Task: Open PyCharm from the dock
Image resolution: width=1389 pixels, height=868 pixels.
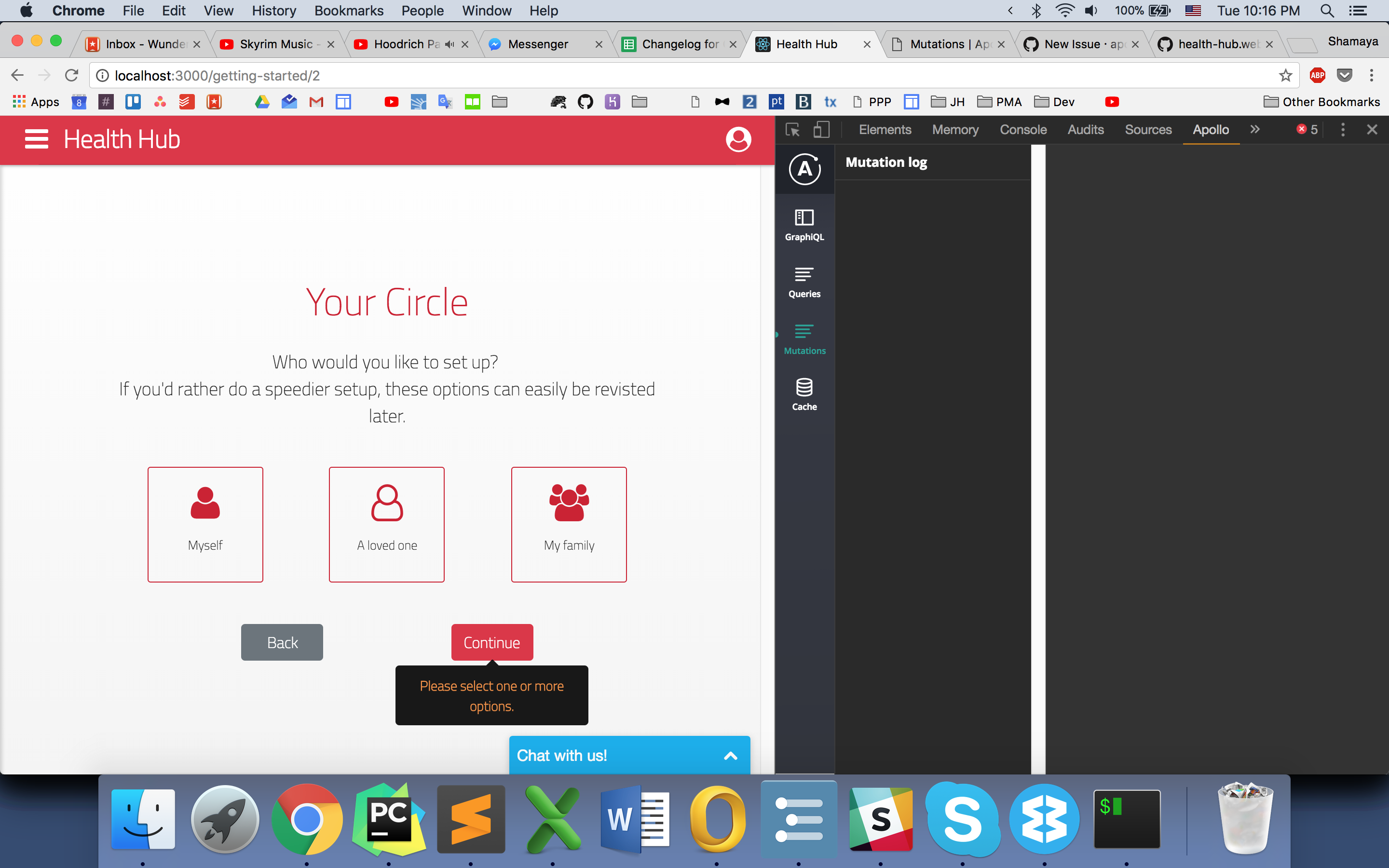Action: pyautogui.click(x=389, y=819)
